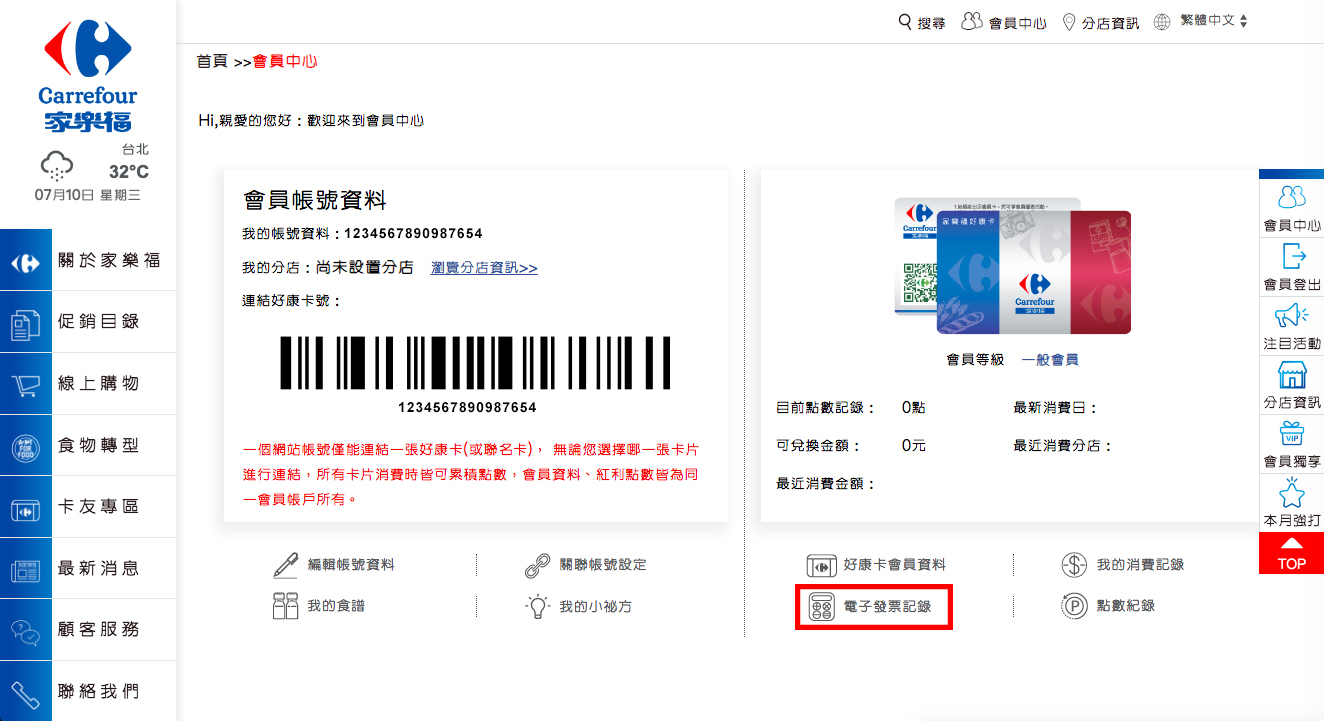Click the account number 1234567890987654 text
The width and height of the screenshot is (1324, 721).
(414, 234)
